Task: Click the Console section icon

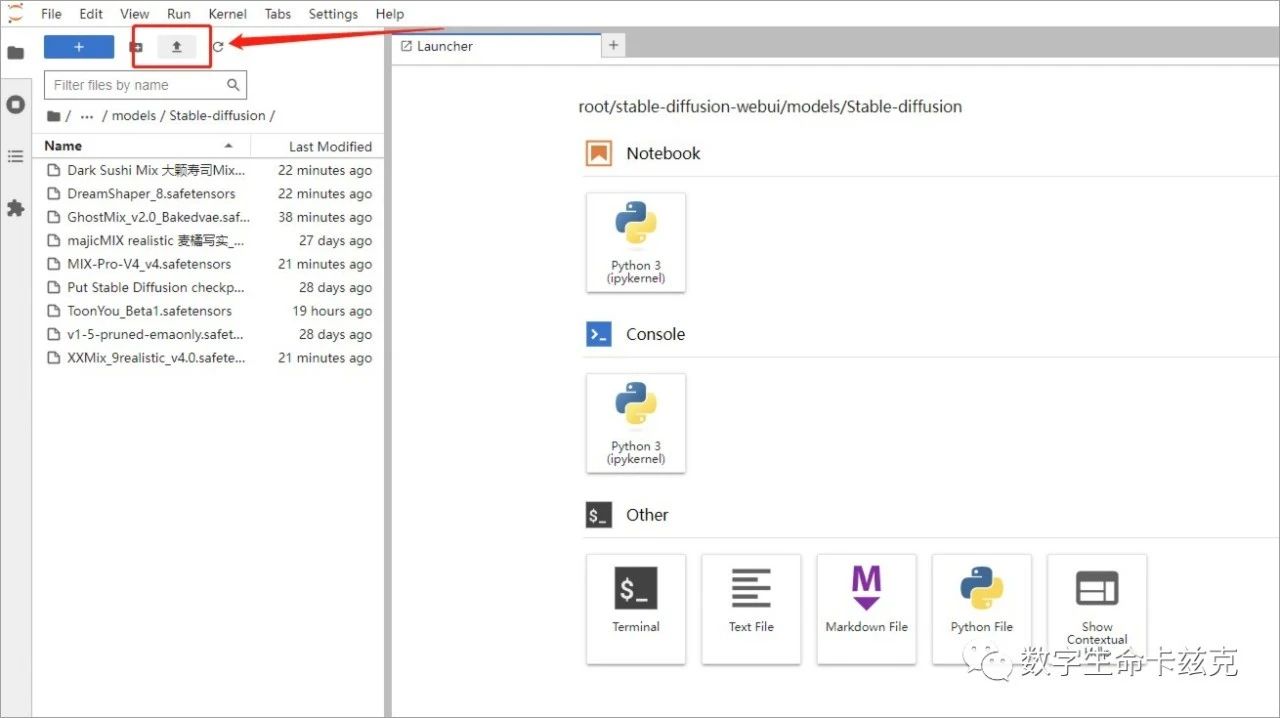Action: (x=599, y=334)
